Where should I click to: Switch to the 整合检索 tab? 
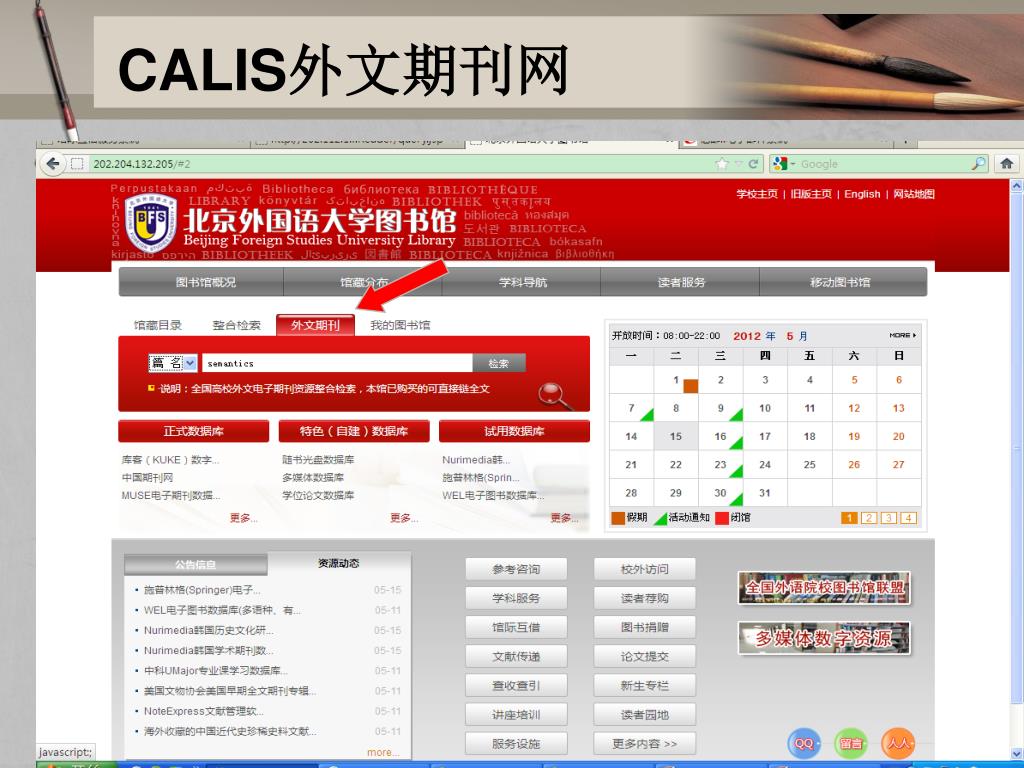(236, 325)
